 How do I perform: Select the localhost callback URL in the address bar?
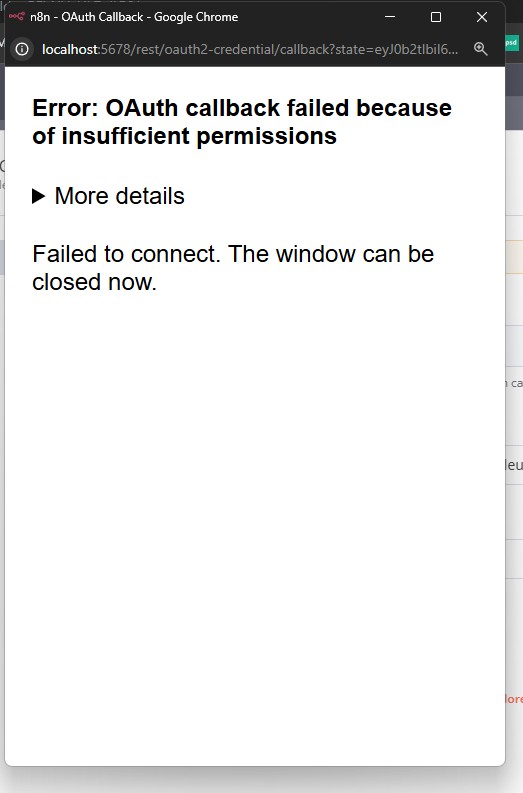coord(250,49)
